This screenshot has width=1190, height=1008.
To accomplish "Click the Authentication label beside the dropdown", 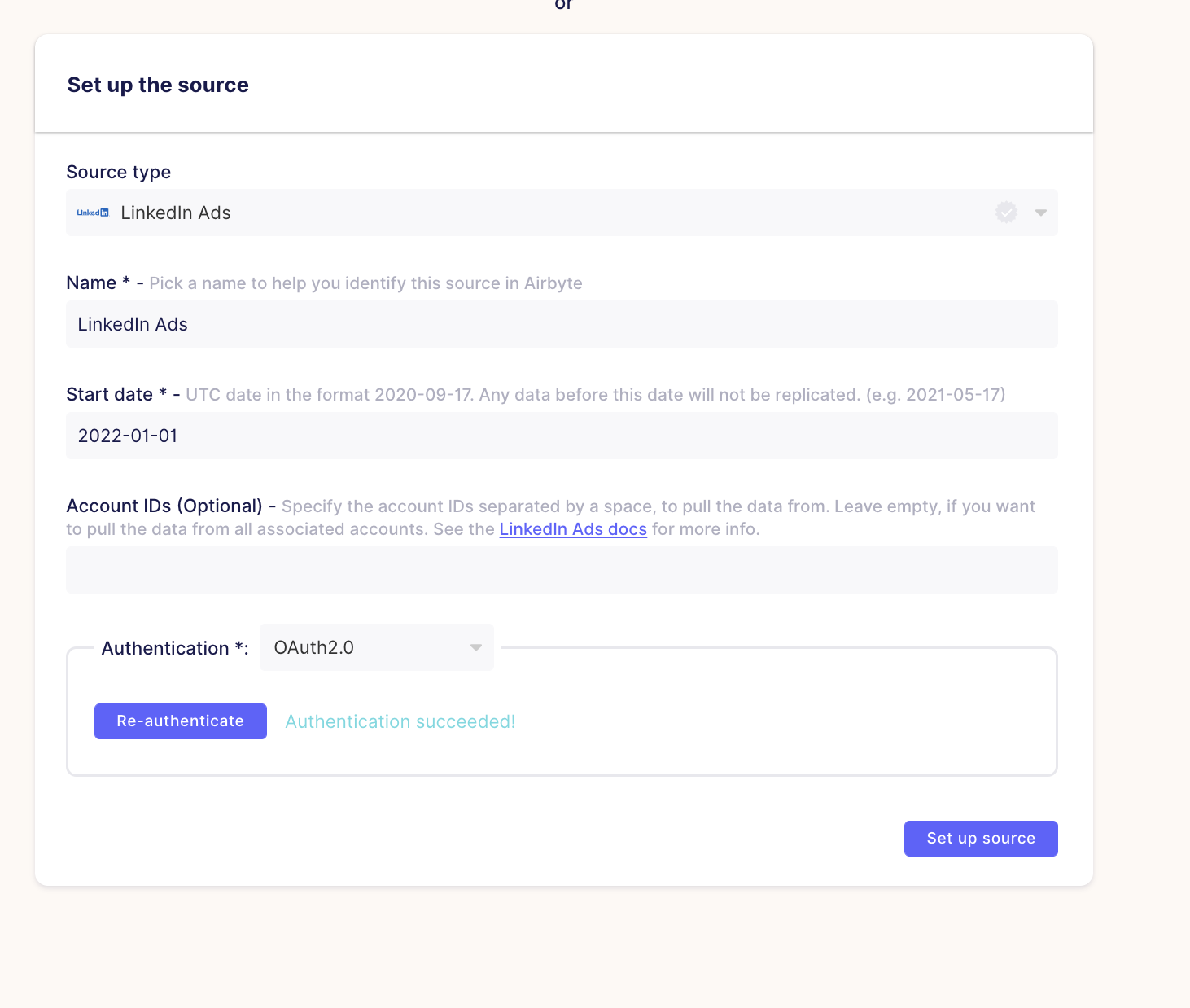I will click(x=173, y=647).
